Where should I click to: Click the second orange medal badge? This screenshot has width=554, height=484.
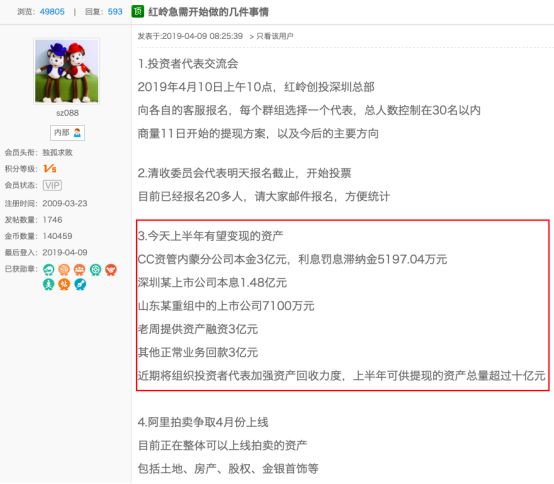(64, 270)
